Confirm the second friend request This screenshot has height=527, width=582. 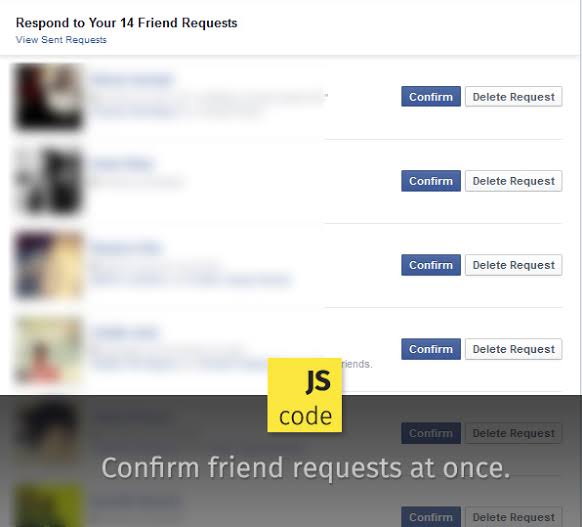pyautogui.click(x=431, y=181)
